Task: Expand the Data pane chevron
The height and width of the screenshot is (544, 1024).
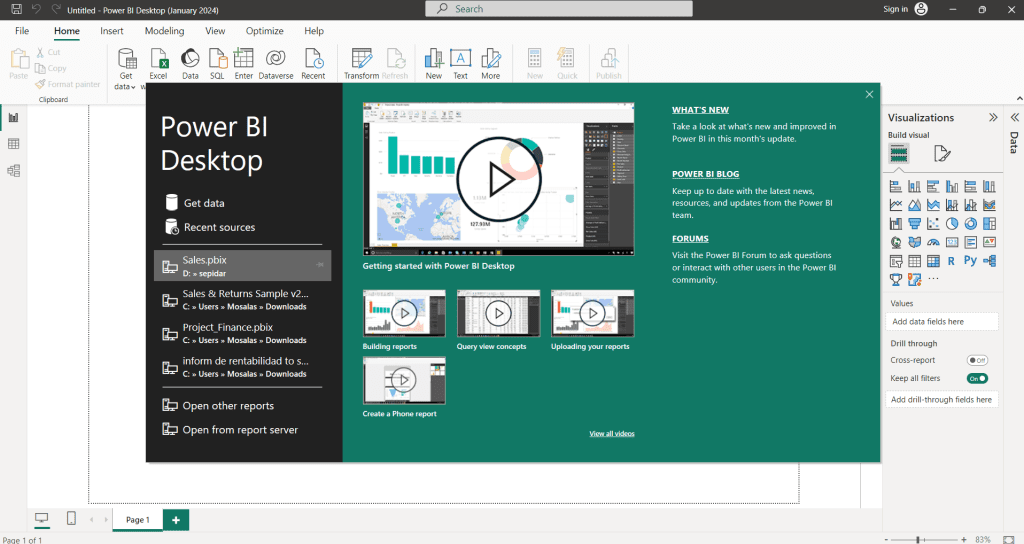Action: pyautogui.click(x=1015, y=118)
